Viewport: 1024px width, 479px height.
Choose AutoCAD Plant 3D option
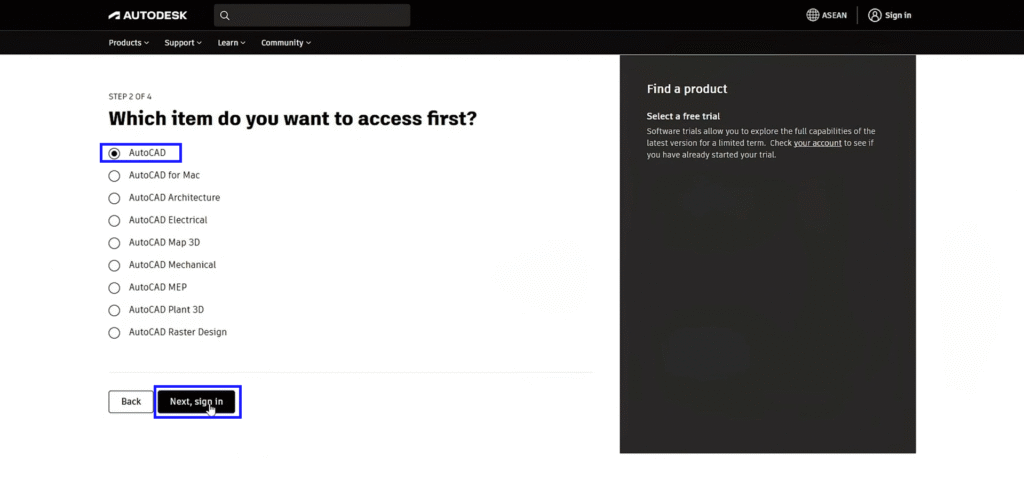point(114,310)
